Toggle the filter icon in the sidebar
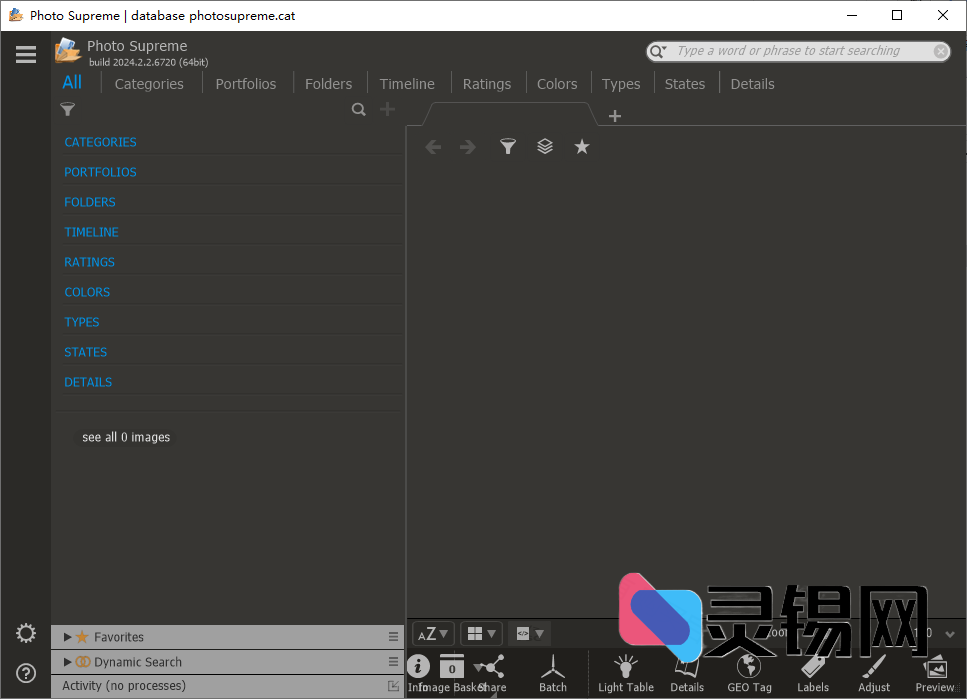The height and width of the screenshot is (699, 967). pyautogui.click(x=67, y=109)
